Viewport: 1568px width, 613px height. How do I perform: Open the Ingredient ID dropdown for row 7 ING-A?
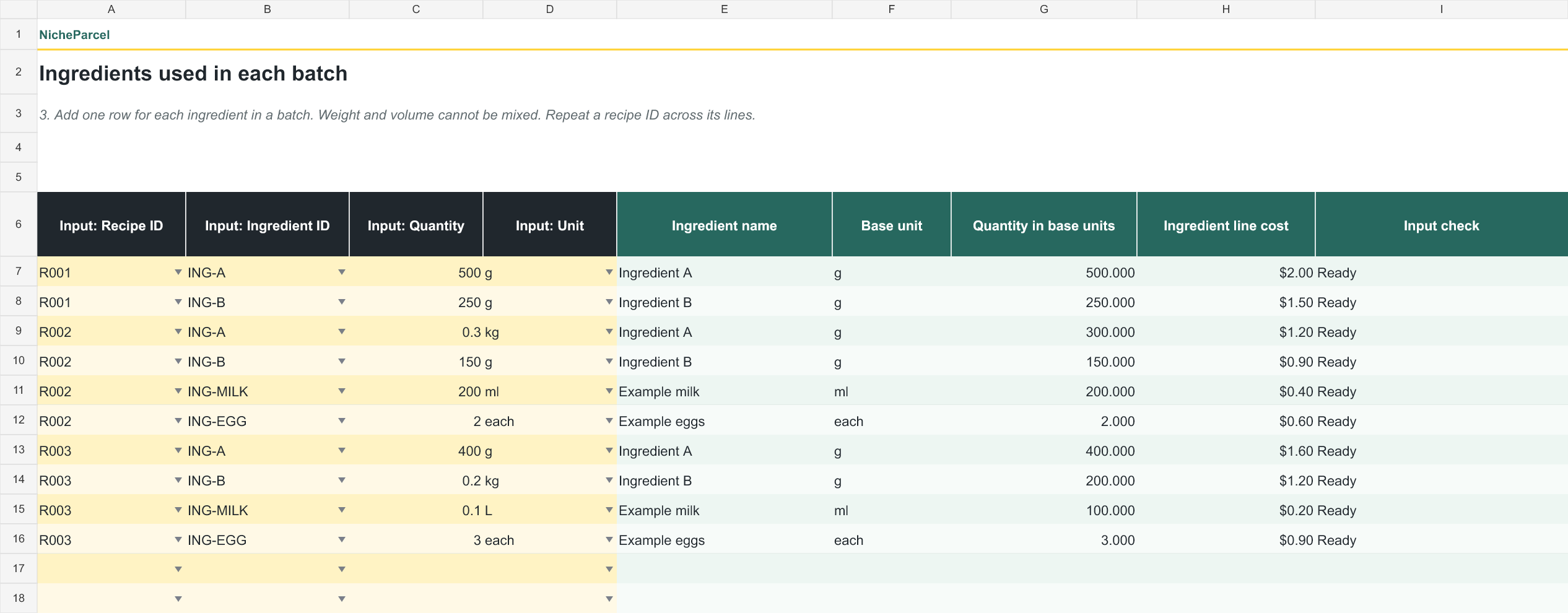[341, 272]
